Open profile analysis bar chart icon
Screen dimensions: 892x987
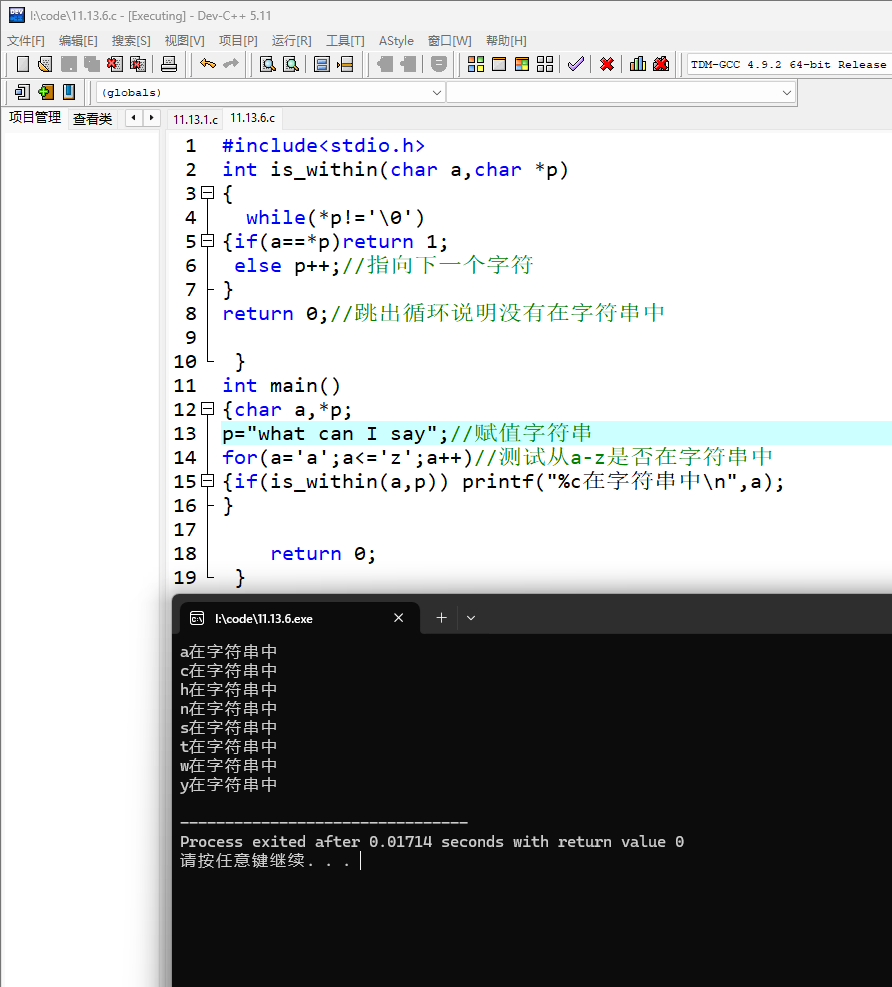638,64
